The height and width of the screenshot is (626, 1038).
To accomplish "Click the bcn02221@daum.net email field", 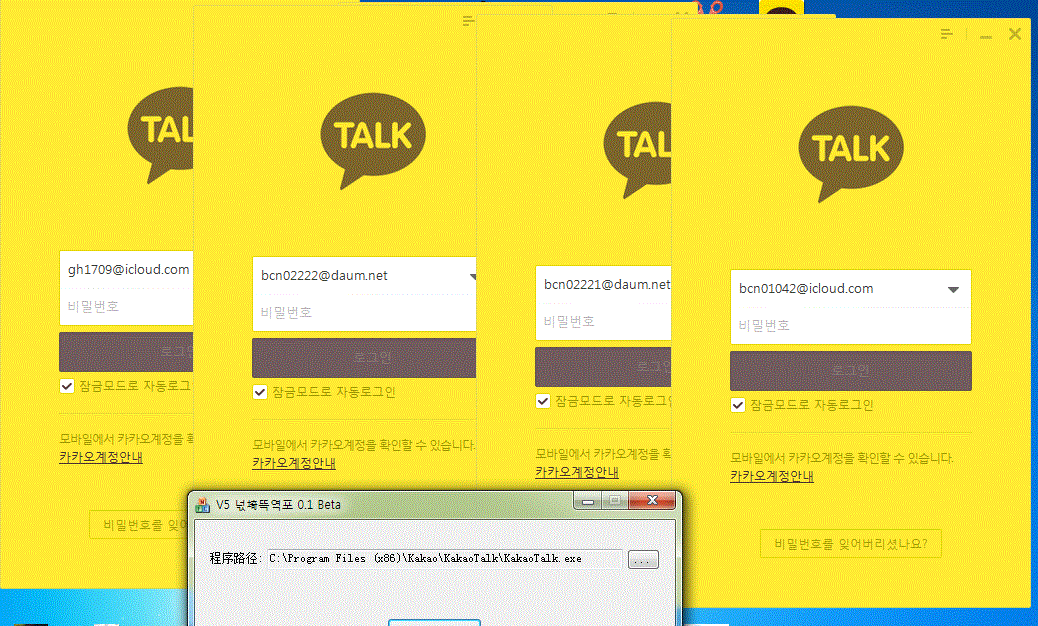I will point(603,285).
